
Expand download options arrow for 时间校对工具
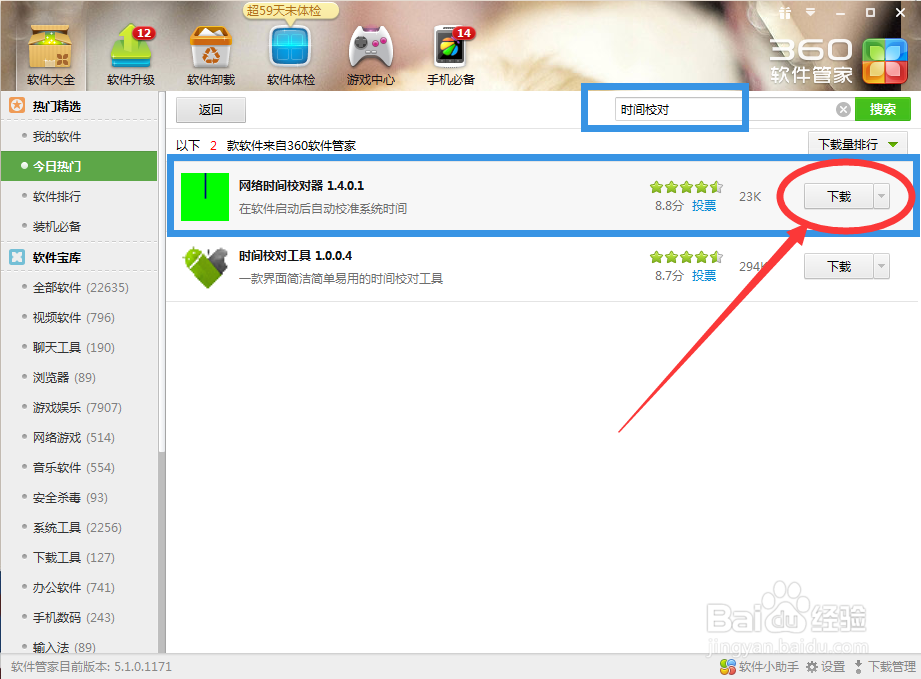[882, 266]
